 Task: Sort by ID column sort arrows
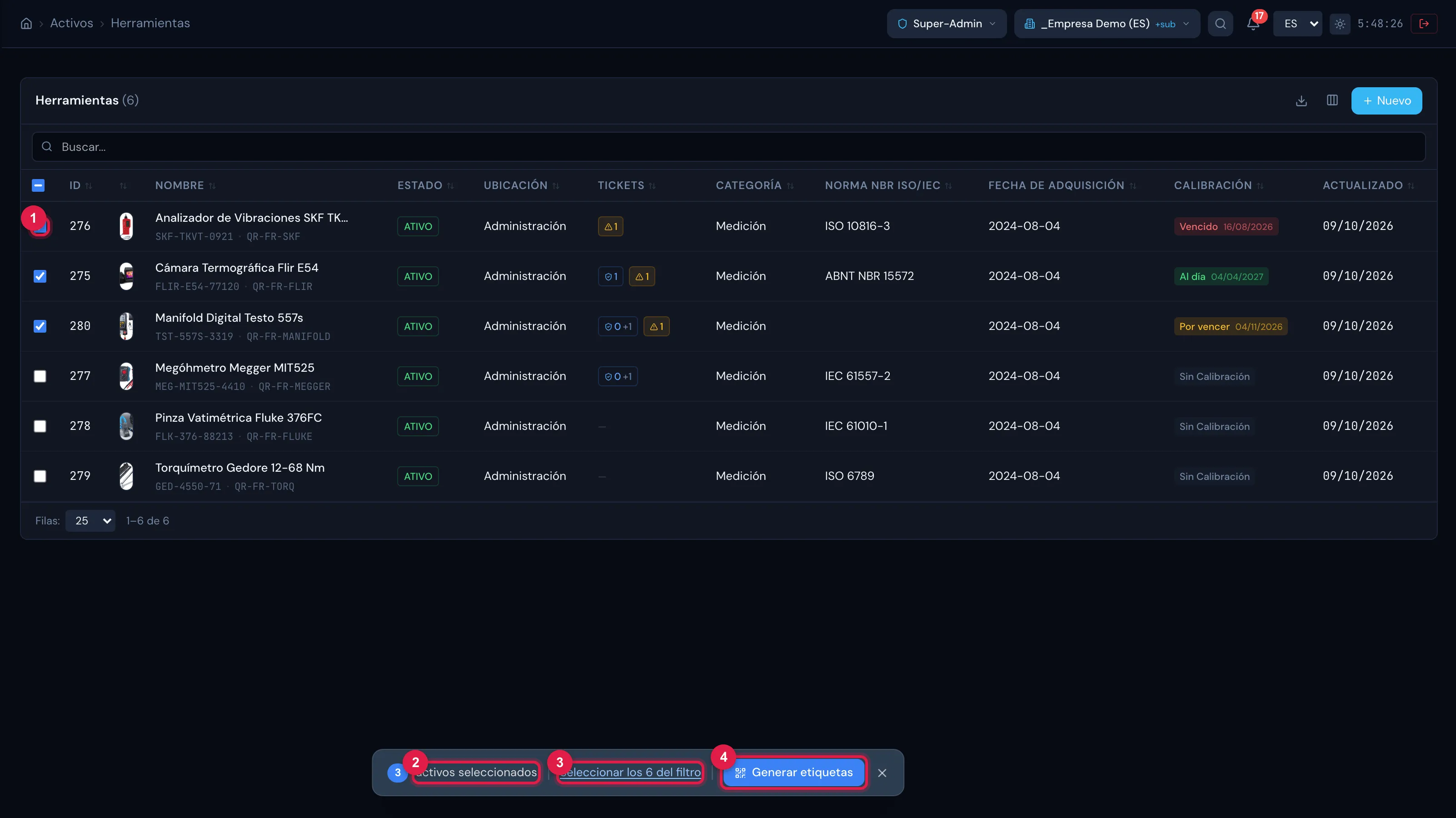coord(89,186)
